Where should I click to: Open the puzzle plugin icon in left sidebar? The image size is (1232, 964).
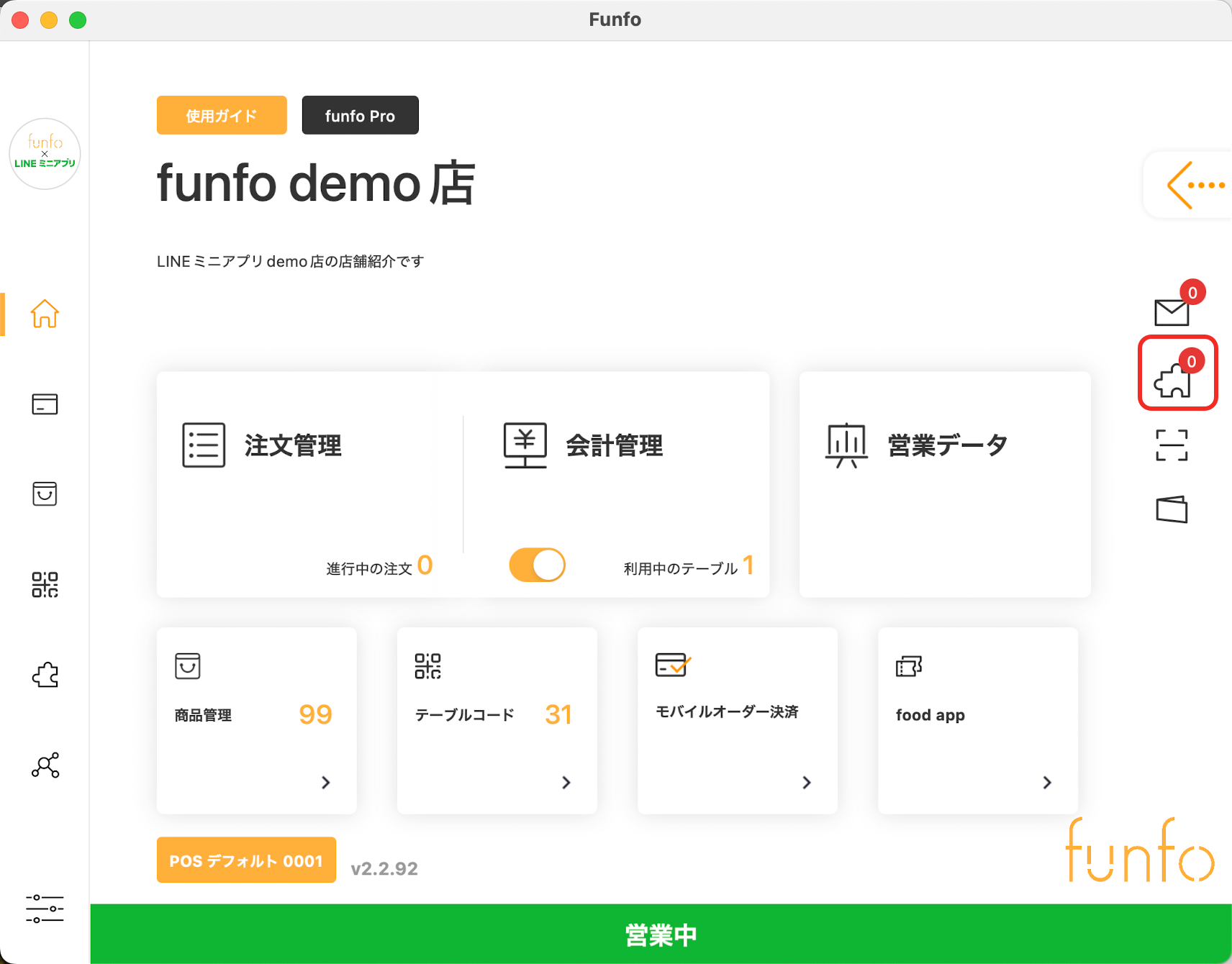(x=45, y=675)
